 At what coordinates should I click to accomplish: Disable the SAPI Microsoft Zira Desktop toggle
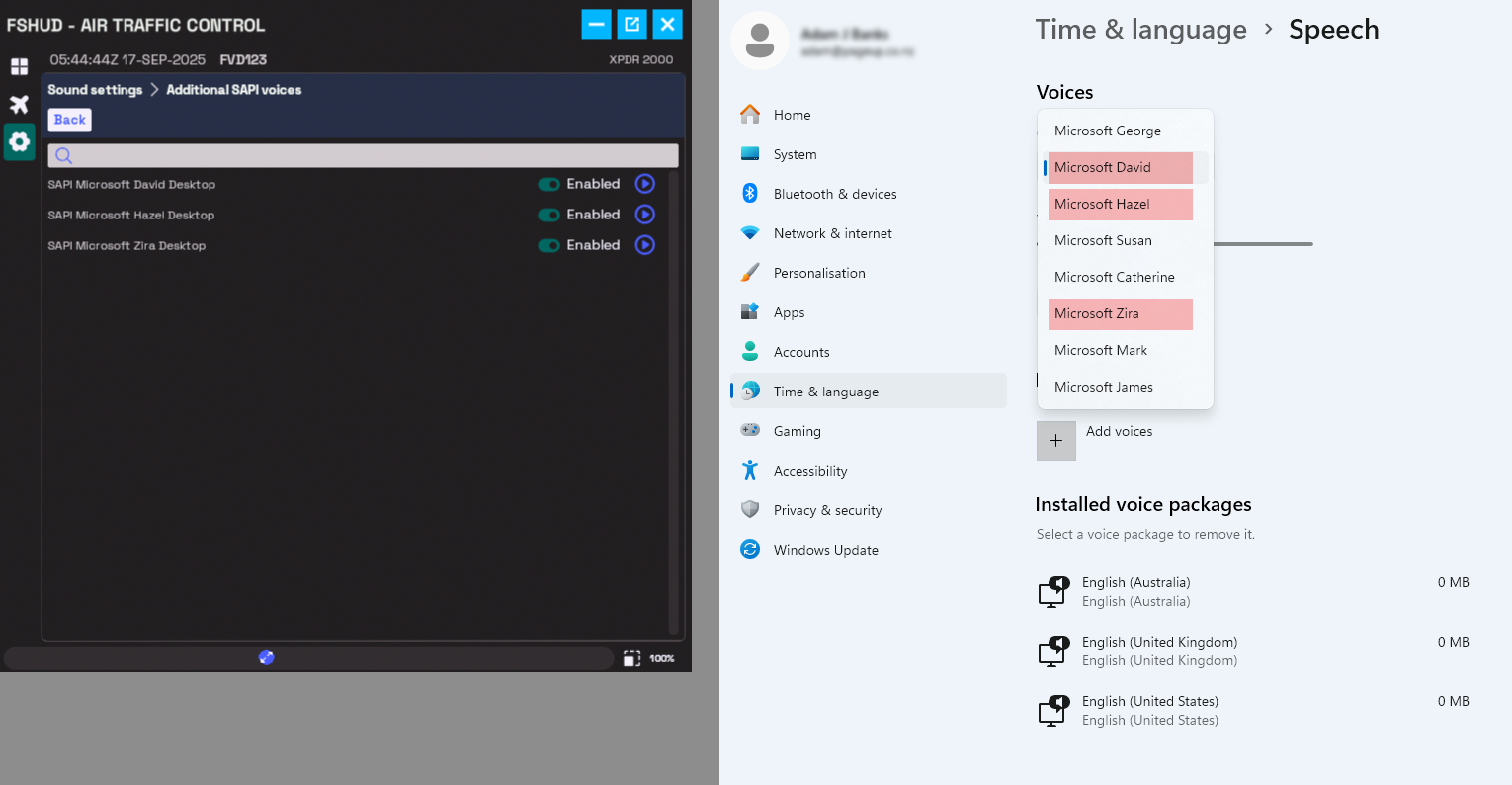click(548, 245)
